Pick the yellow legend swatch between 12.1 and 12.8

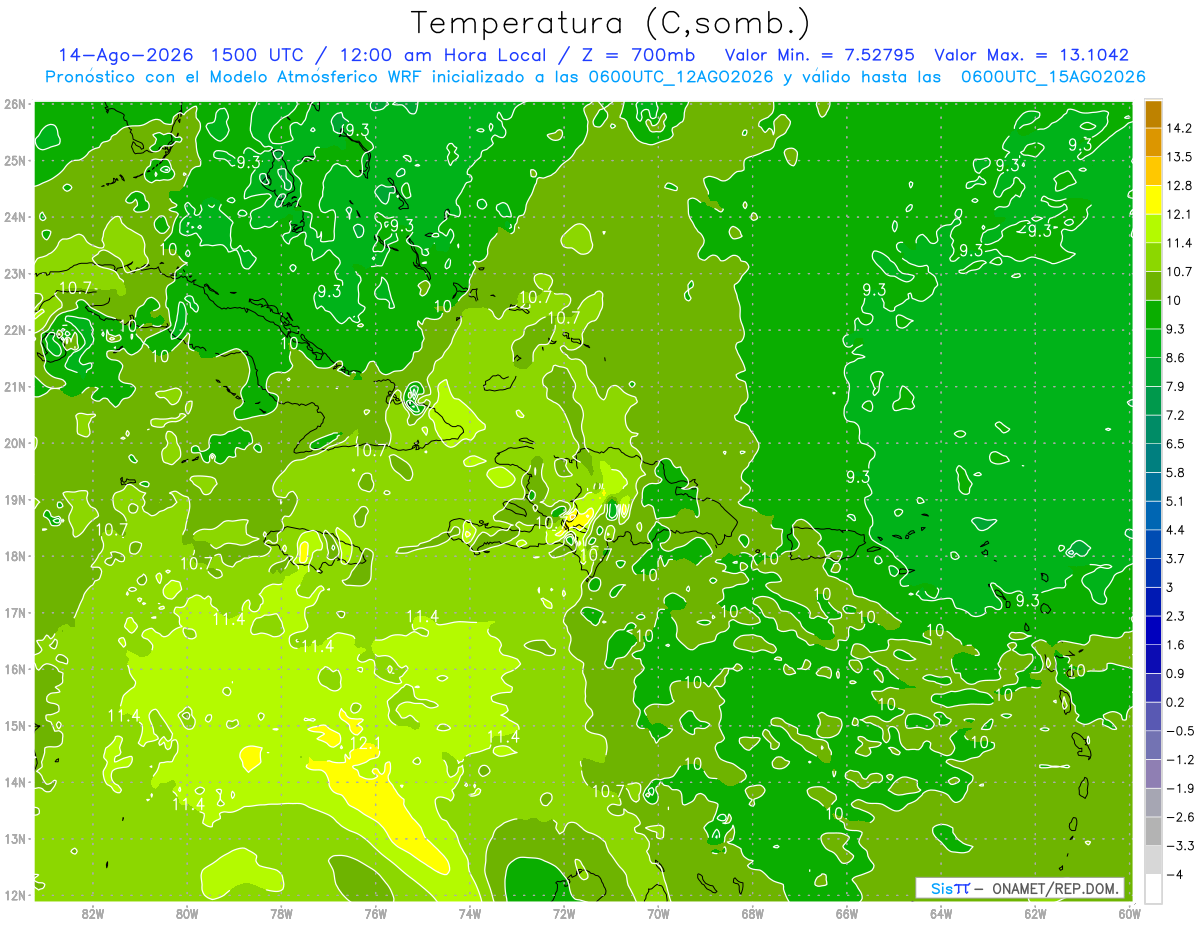(x=1153, y=200)
